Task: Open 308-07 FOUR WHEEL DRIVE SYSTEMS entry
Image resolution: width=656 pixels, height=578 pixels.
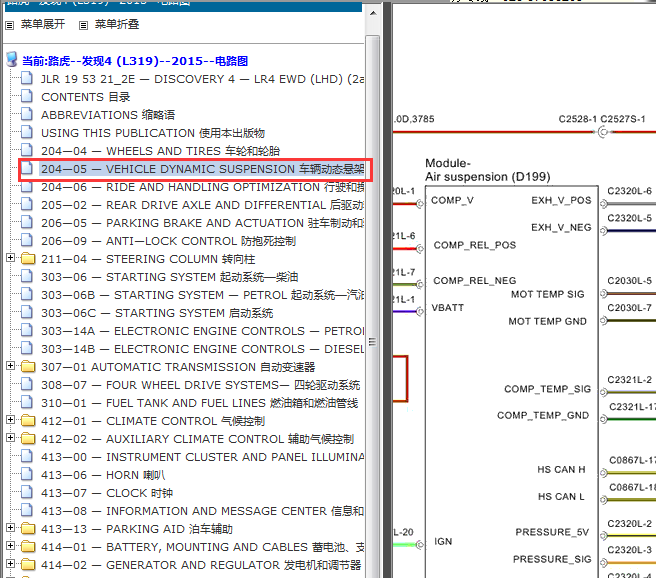Action: [200, 385]
